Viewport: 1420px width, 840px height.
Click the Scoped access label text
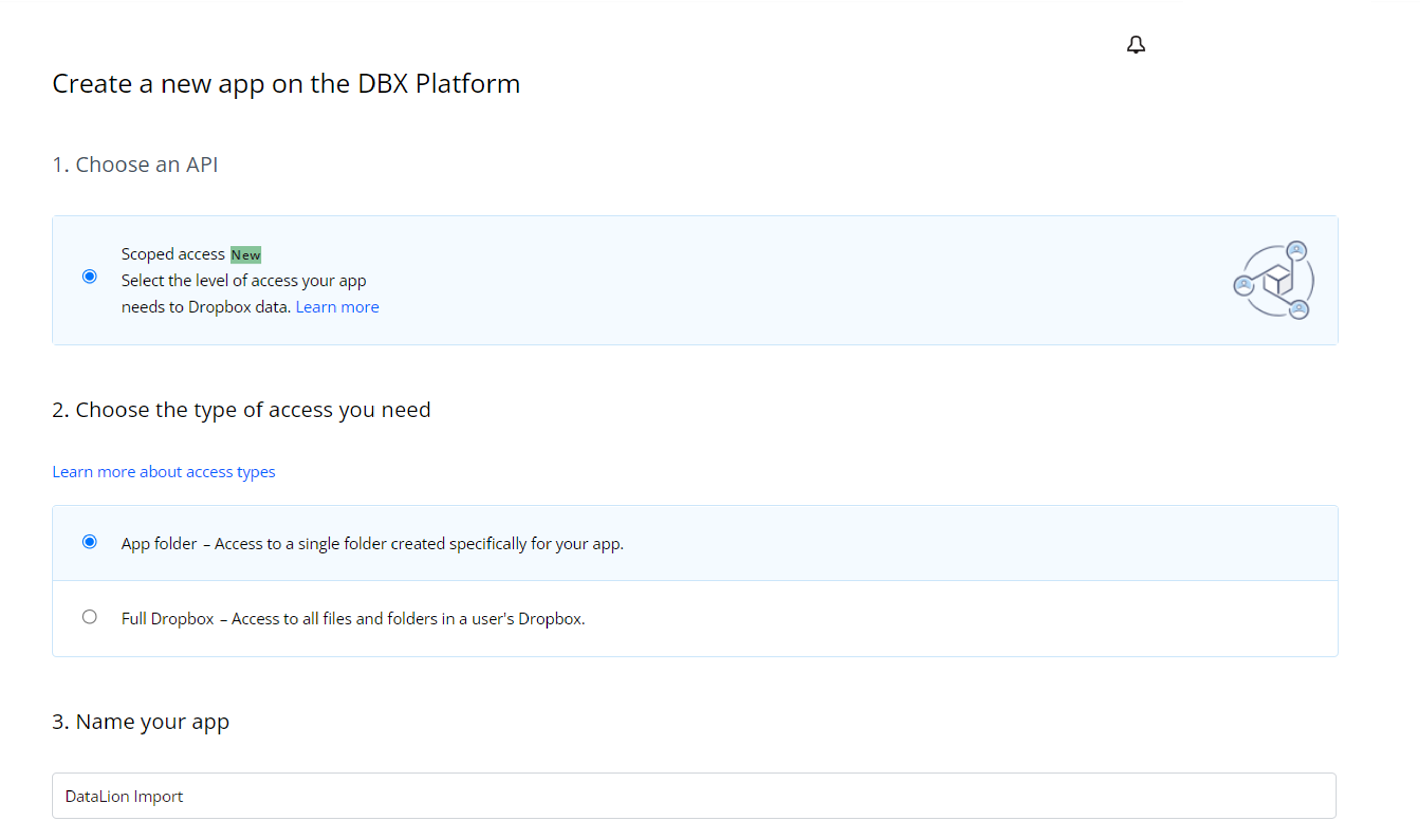[173, 254]
